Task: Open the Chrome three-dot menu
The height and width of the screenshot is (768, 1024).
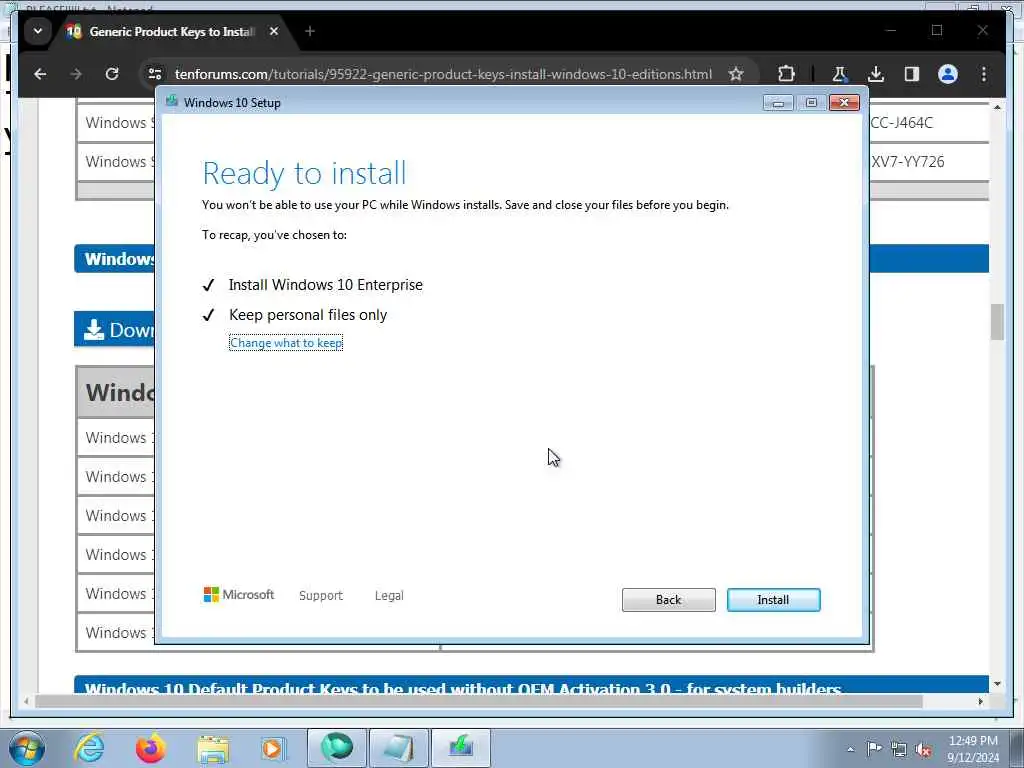Action: pos(984,74)
